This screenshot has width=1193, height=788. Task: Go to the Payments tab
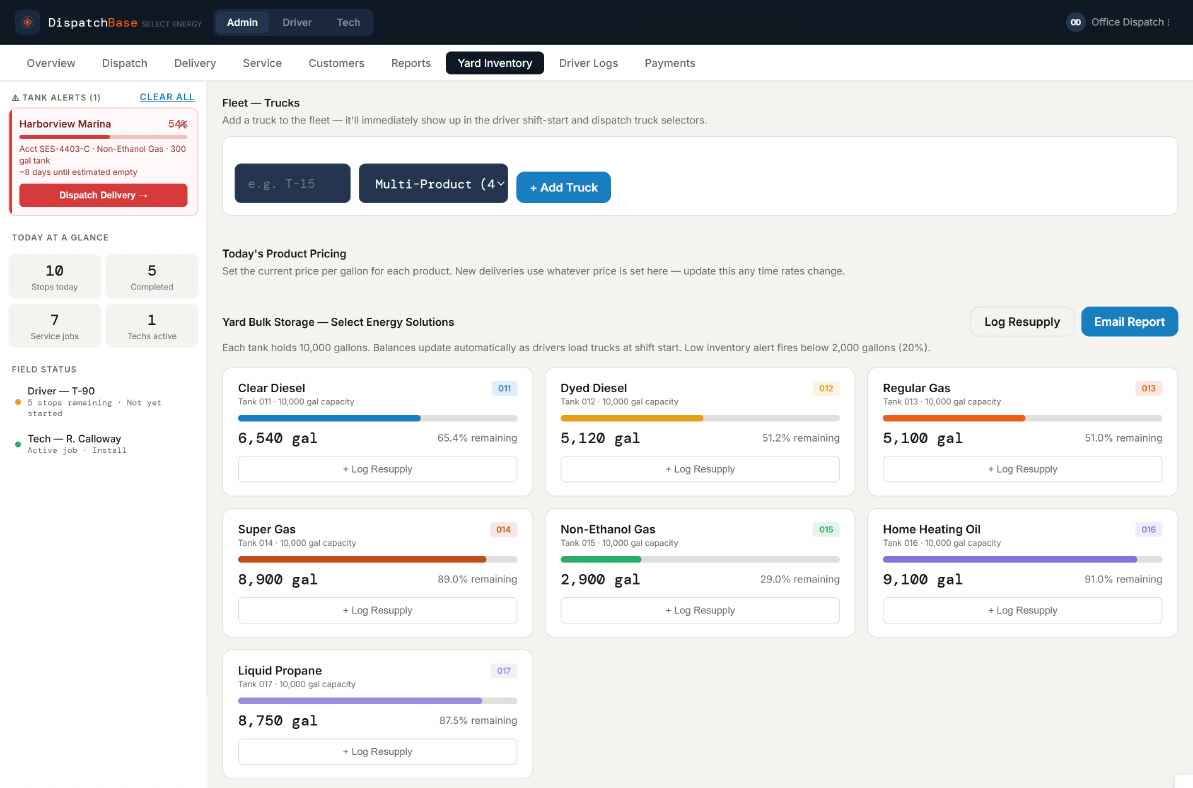[x=670, y=63]
